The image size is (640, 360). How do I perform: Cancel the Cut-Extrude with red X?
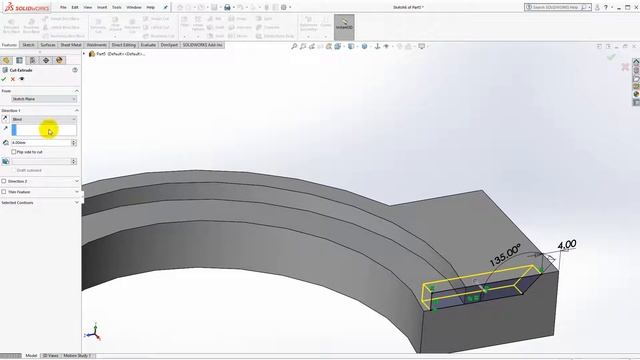[13, 79]
